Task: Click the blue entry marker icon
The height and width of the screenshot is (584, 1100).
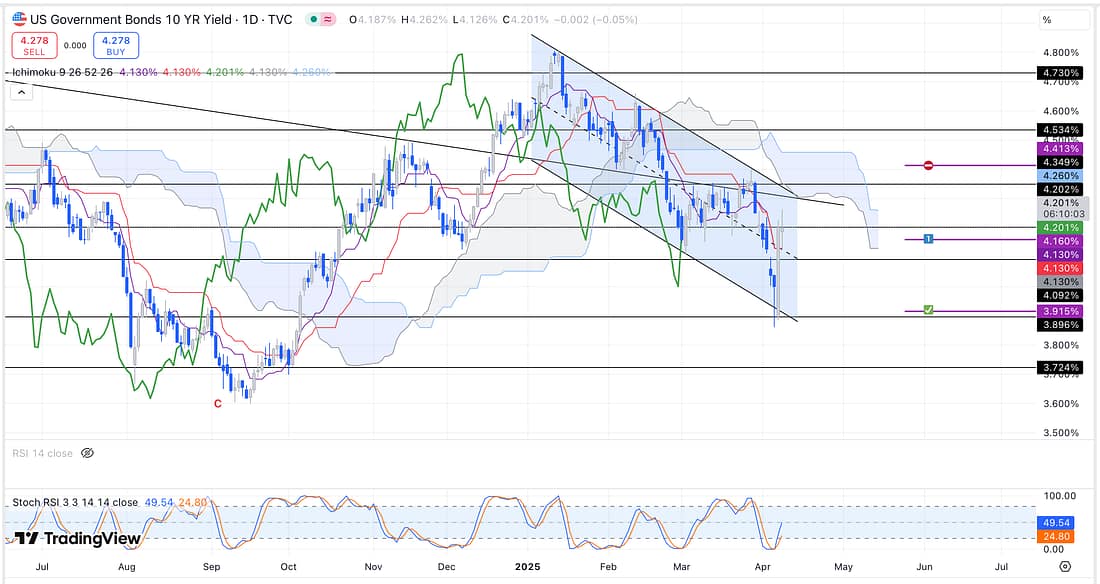Action: point(929,239)
